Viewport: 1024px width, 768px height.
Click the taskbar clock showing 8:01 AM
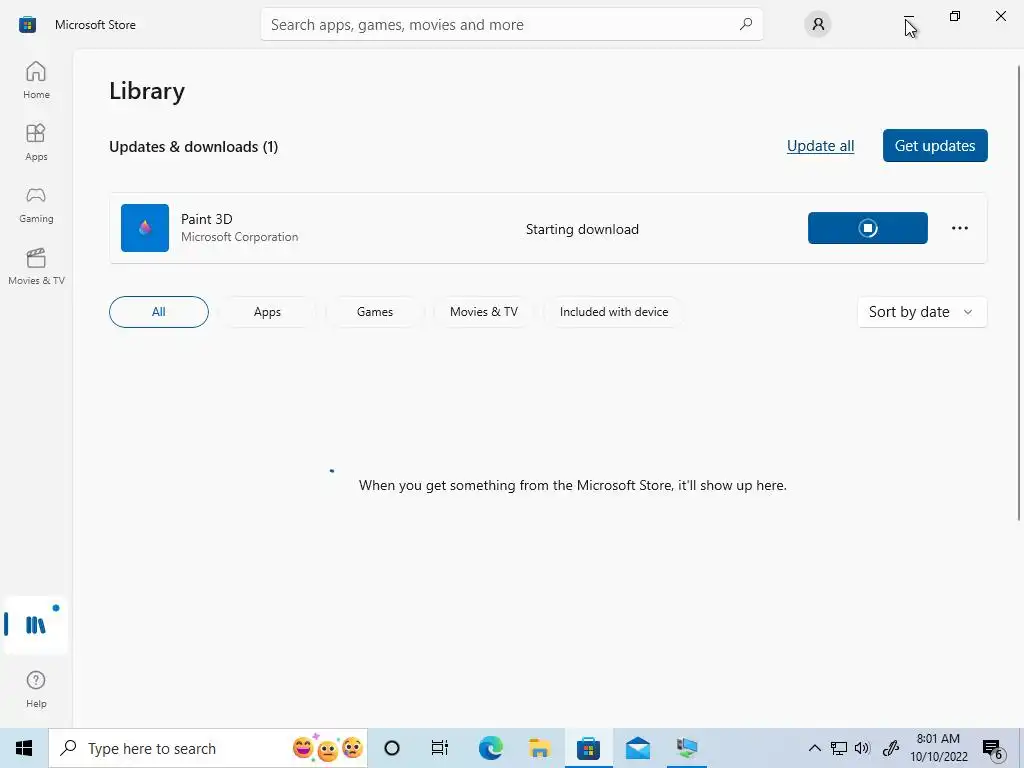[938, 748]
